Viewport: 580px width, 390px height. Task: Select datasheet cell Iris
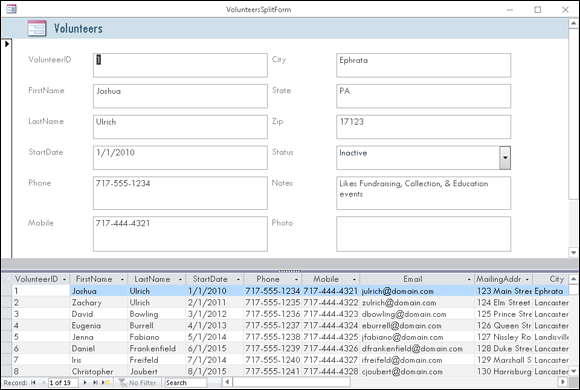click(99, 360)
